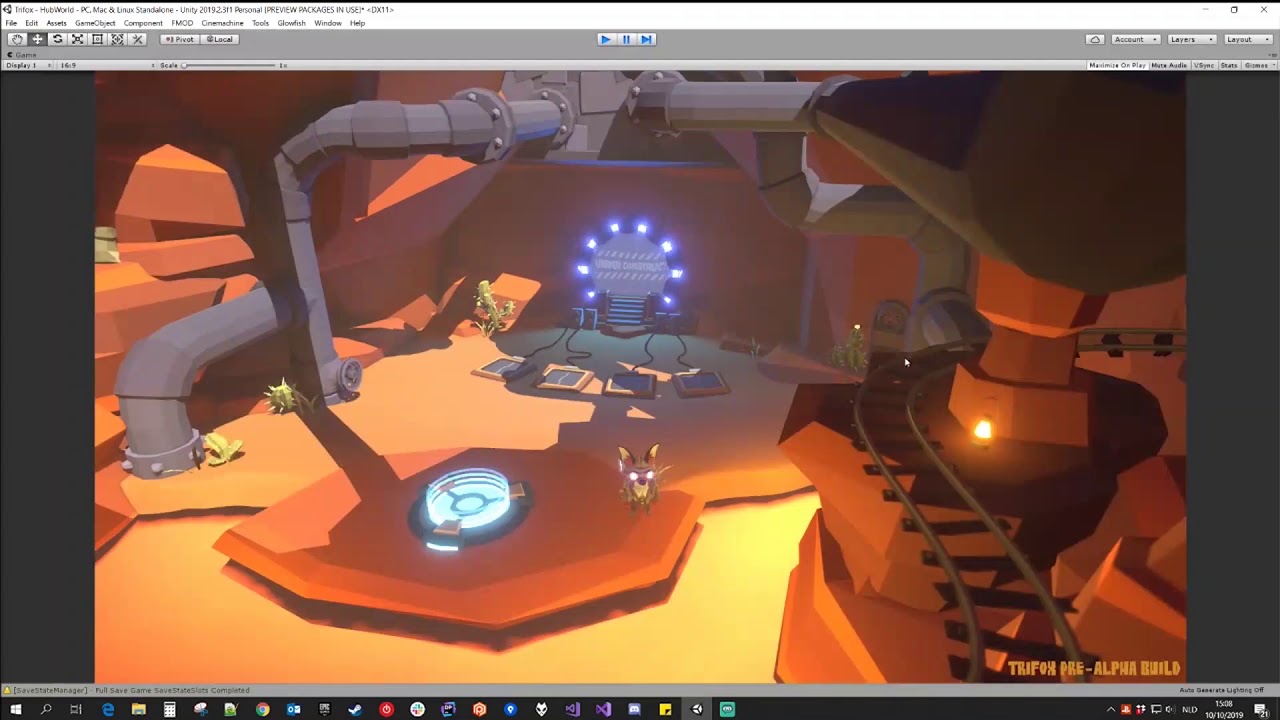
Task: Show hidden system tray icons
Action: pyautogui.click(x=1110, y=709)
